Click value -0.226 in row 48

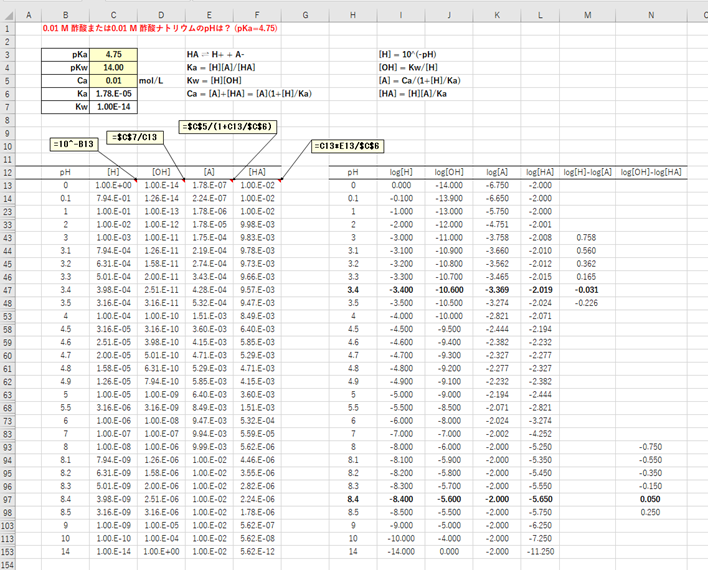[586, 304]
